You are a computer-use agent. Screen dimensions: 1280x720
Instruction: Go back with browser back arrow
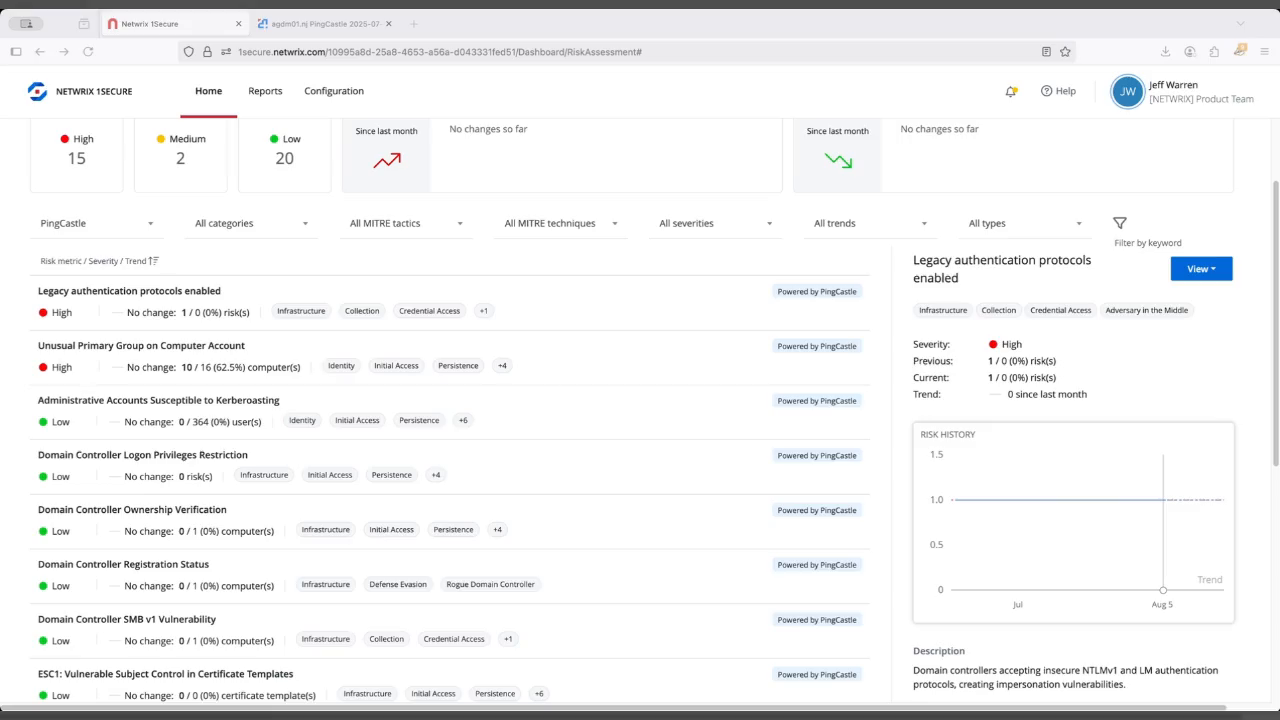pos(40,52)
